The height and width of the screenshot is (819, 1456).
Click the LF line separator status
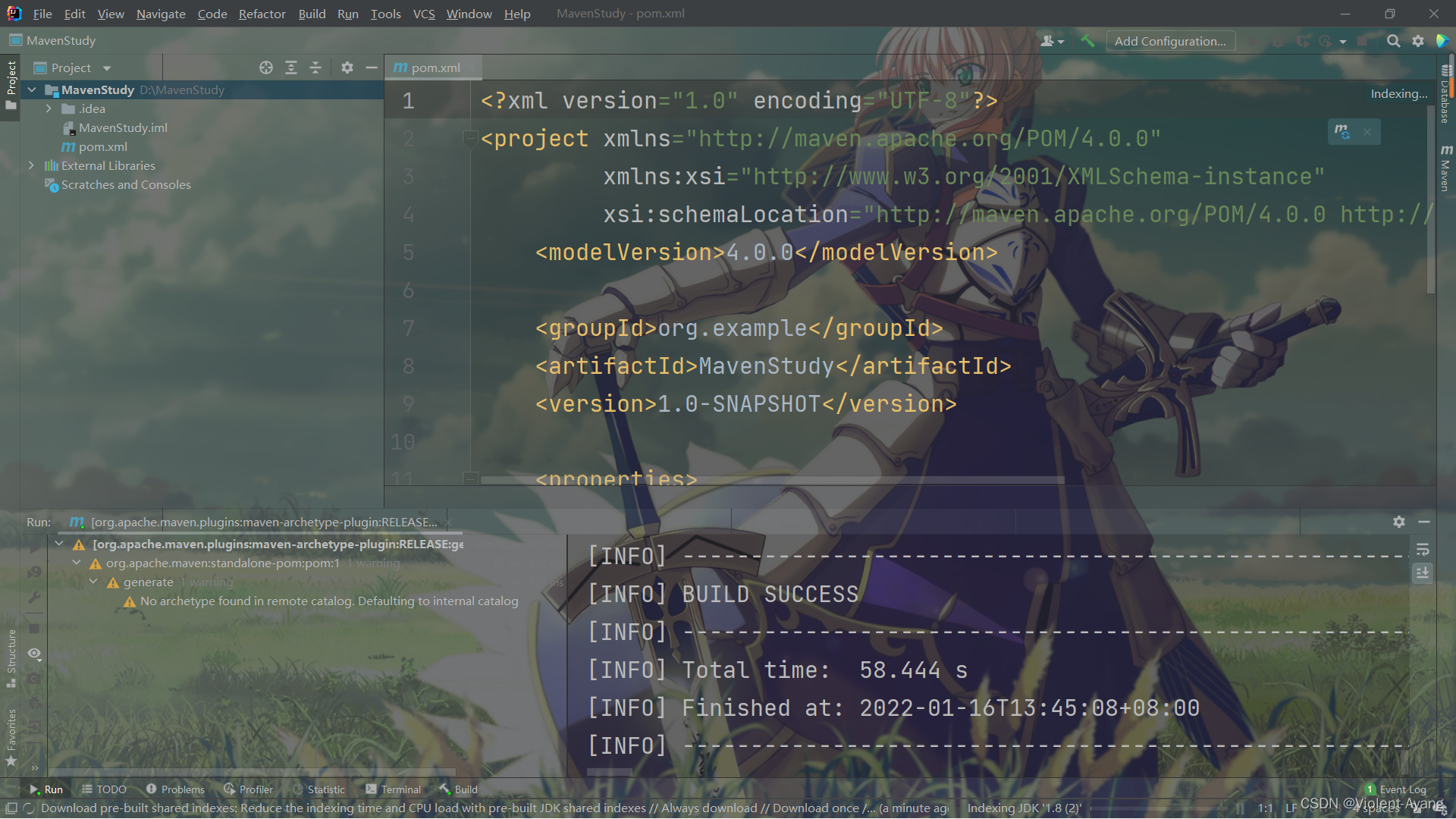point(1291,808)
